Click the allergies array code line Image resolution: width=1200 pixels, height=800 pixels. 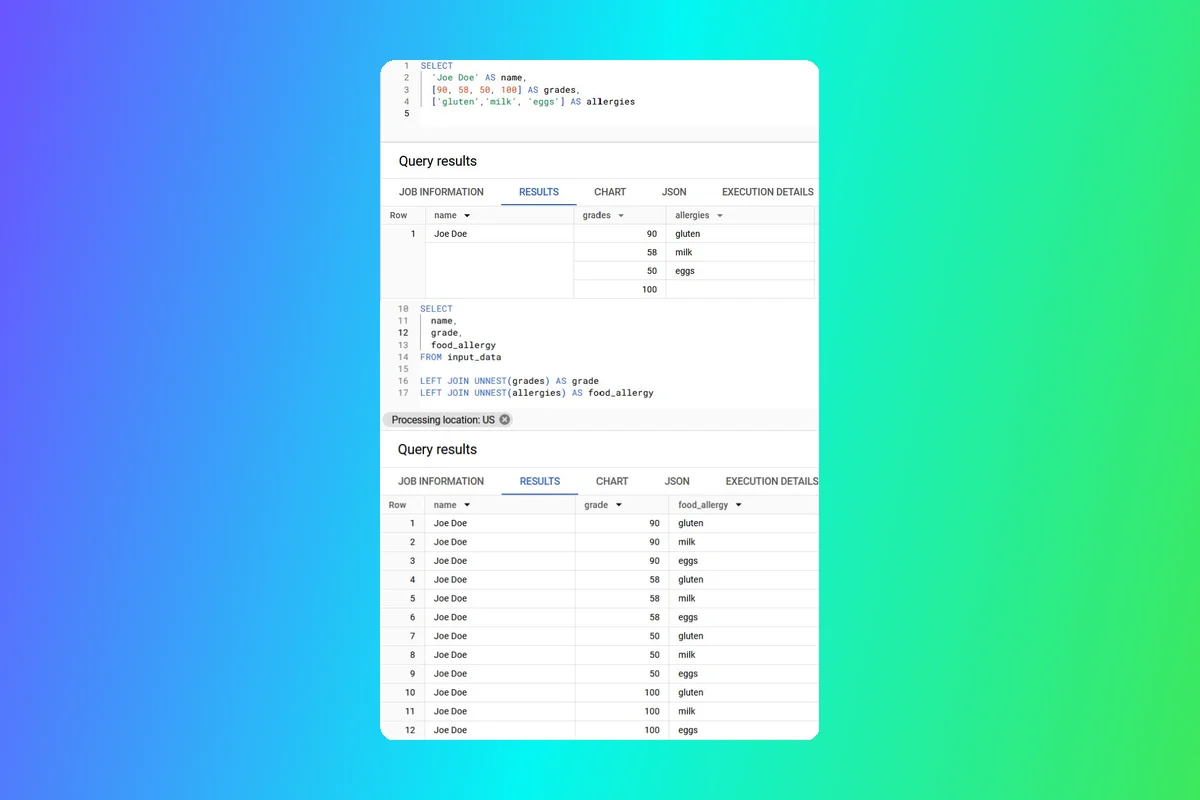pyautogui.click(x=533, y=102)
